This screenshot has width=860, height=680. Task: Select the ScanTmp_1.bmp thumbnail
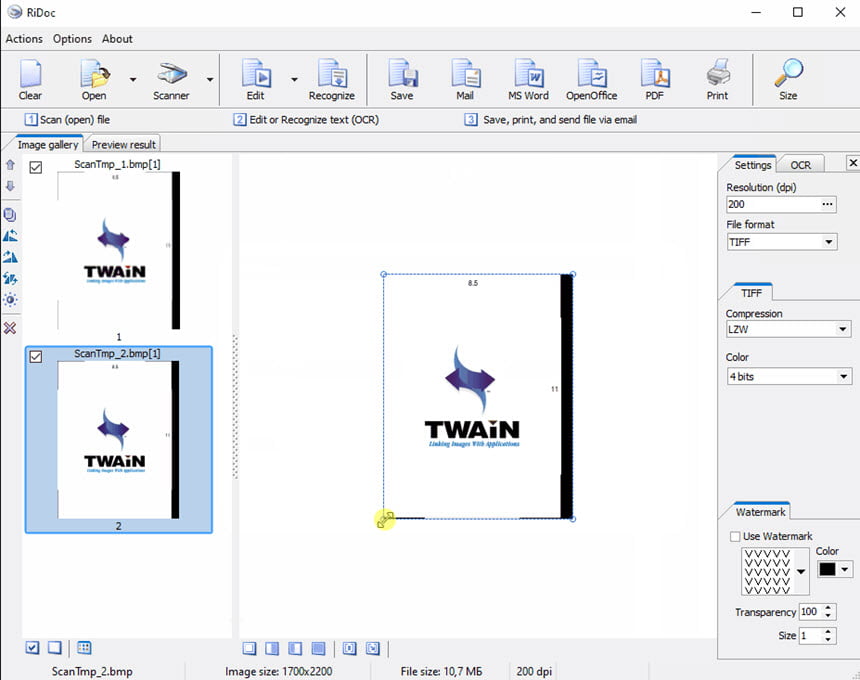[x=118, y=250]
